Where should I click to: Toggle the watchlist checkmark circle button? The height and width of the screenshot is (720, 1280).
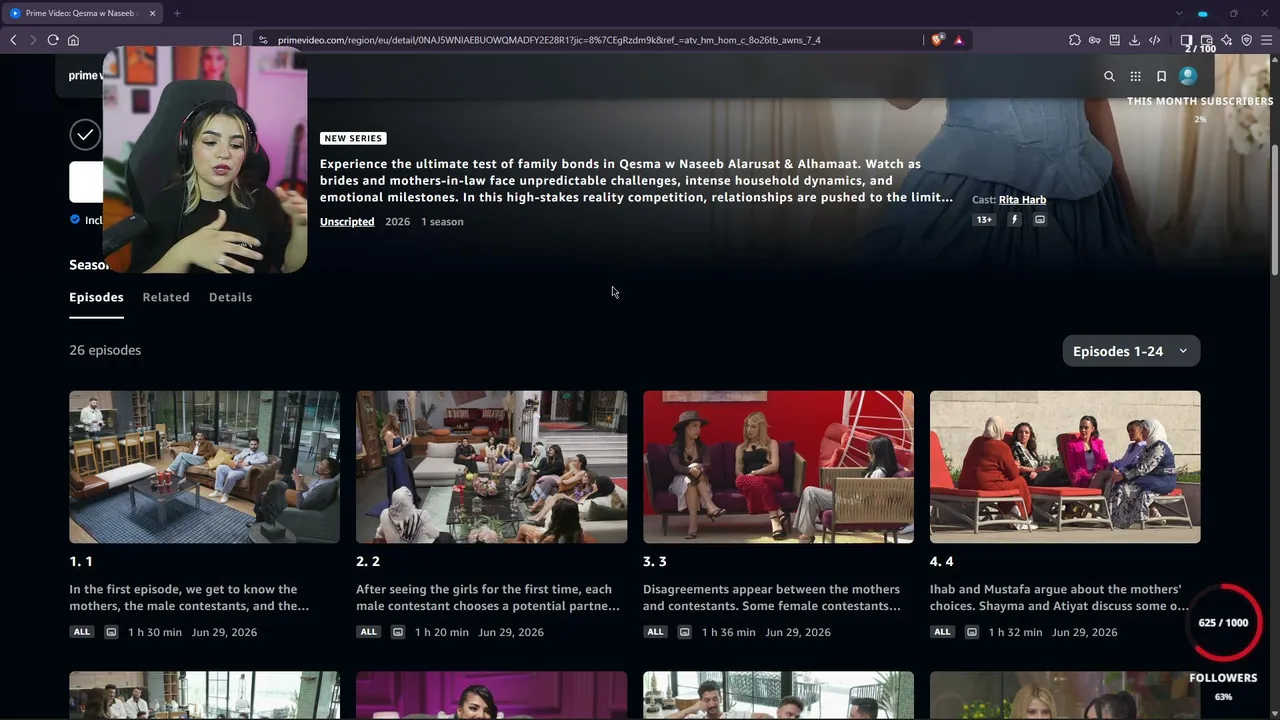(85, 134)
